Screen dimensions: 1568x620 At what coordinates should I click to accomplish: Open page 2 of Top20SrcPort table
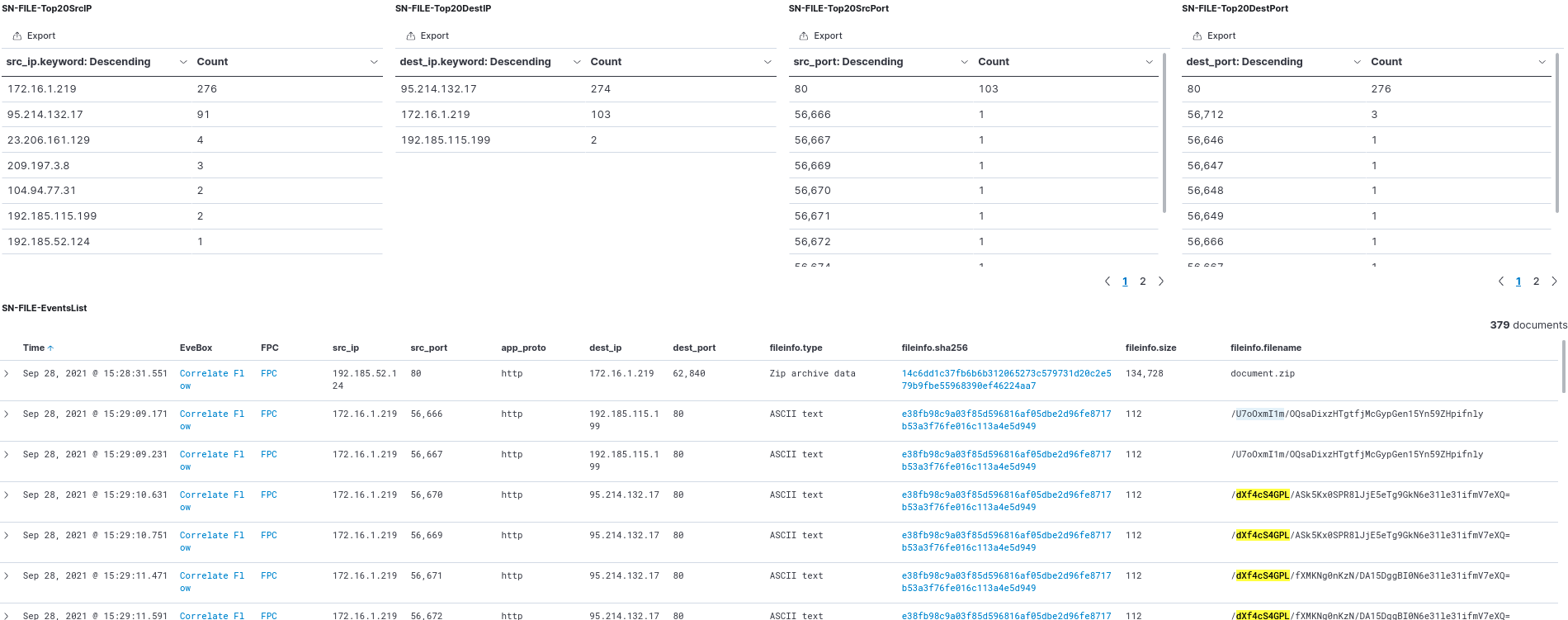point(1142,282)
